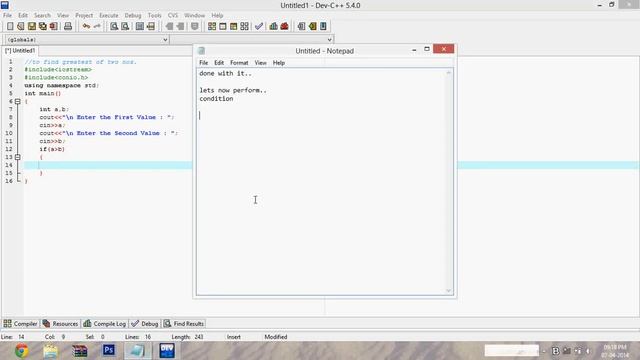
Task: Open the (globals) class dropdown
Action: pyautogui.click(x=165, y=40)
